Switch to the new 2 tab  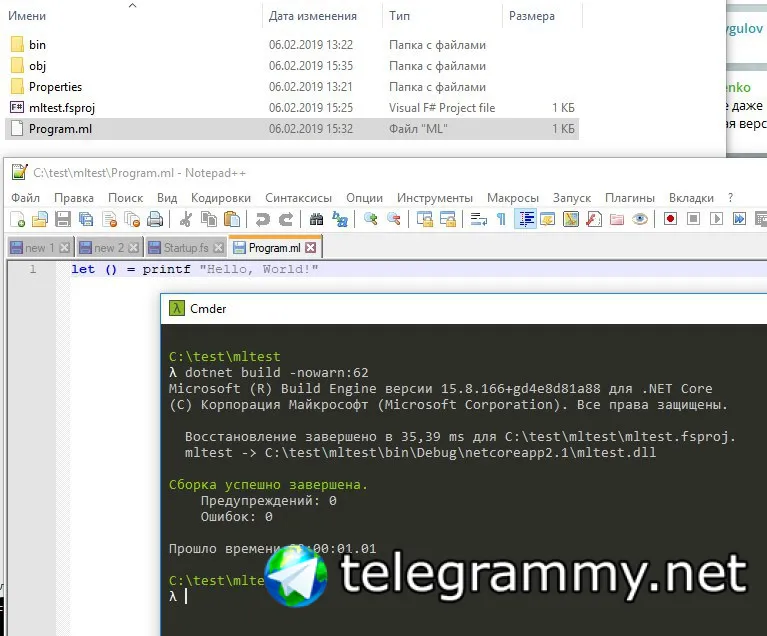(x=109, y=248)
